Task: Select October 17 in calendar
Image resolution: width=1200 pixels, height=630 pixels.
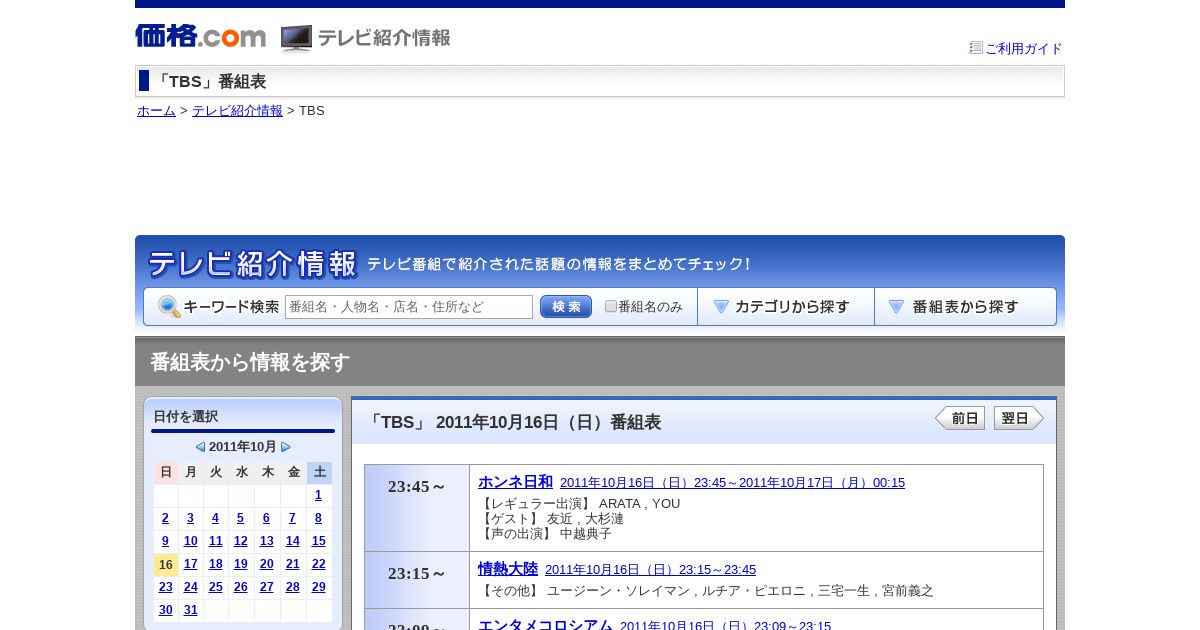Action: click(190, 564)
